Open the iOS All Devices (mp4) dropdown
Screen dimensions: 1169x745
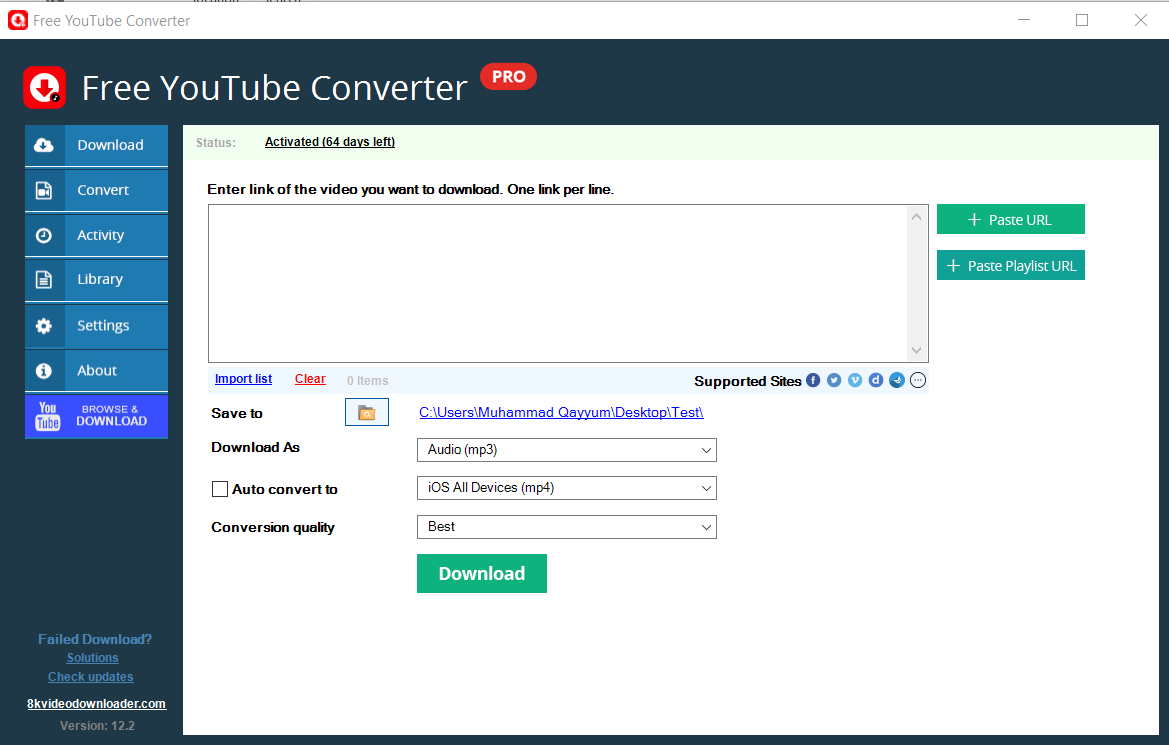[567, 488]
